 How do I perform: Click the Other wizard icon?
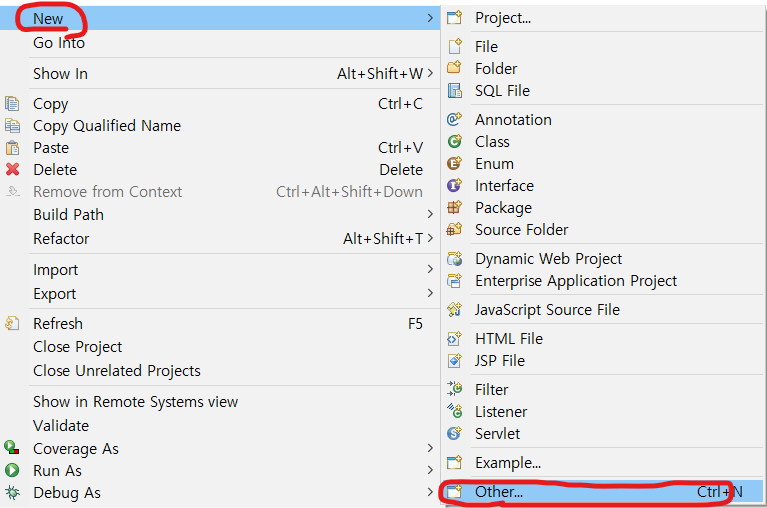click(454, 491)
